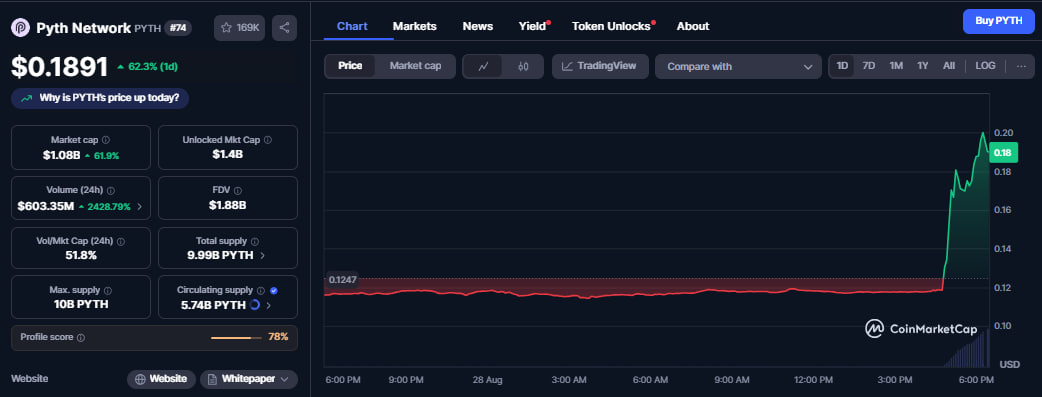
Task: Open the Token Unlocks tab
Action: point(612,26)
